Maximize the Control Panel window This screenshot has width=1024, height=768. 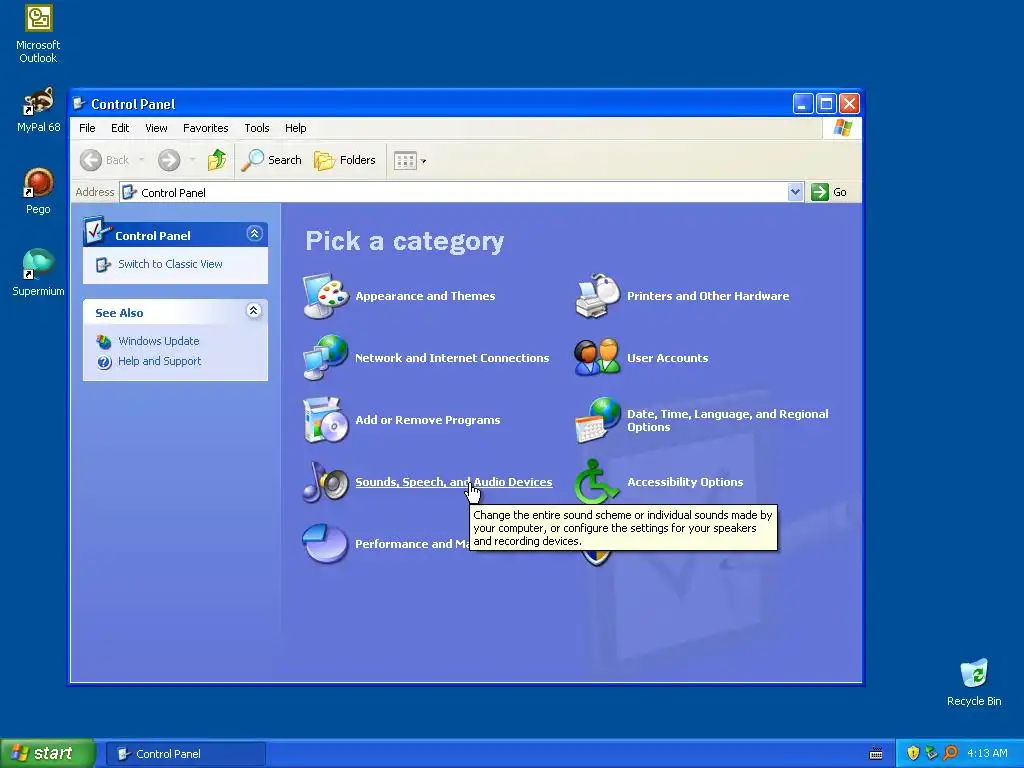(826, 103)
